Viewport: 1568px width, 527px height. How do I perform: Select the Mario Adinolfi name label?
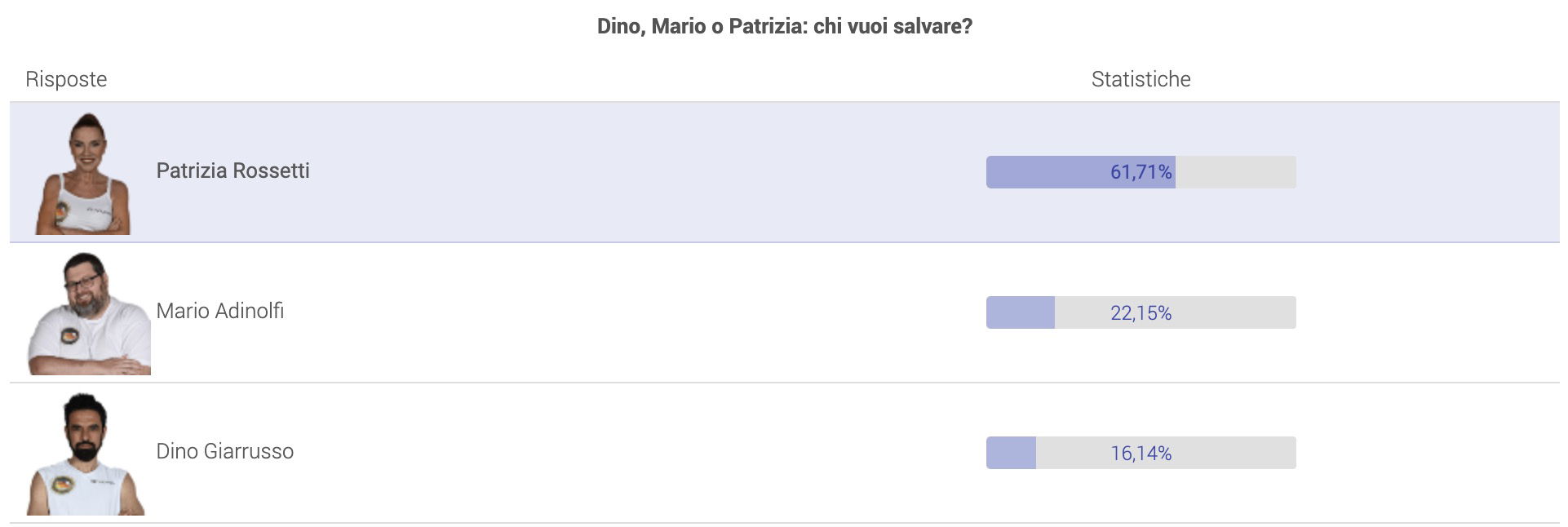point(220,311)
